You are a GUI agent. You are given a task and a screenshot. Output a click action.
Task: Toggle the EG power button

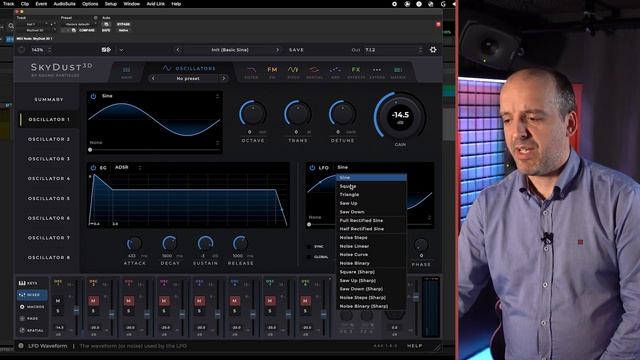[x=93, y=167]
